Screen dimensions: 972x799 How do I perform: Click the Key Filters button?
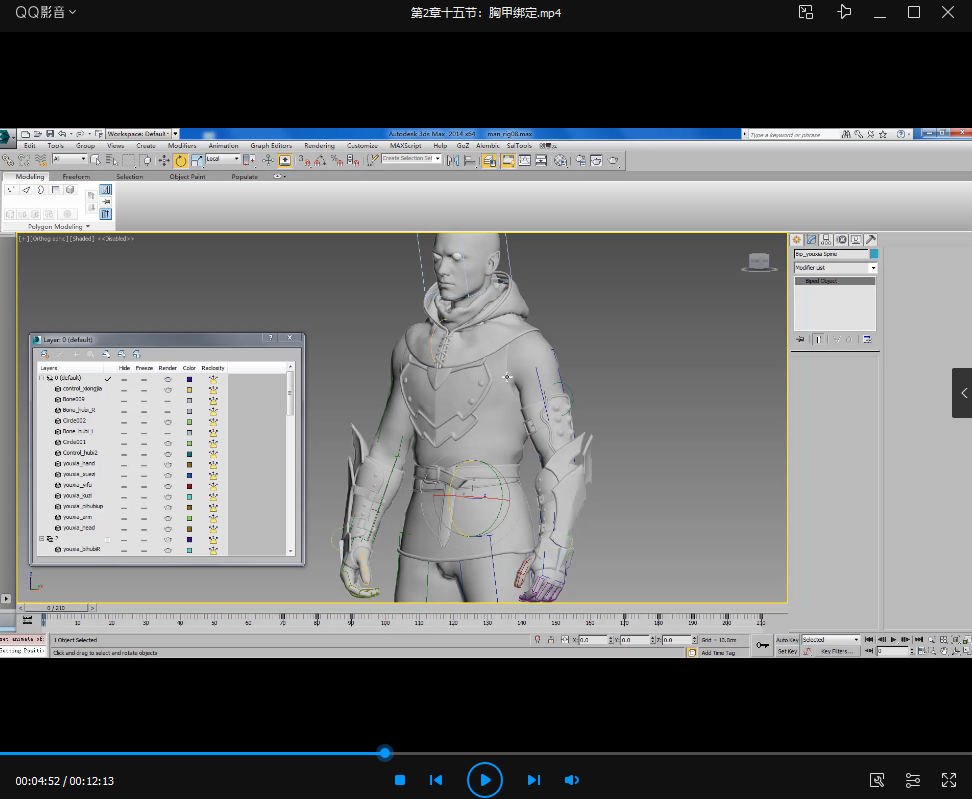835,651
